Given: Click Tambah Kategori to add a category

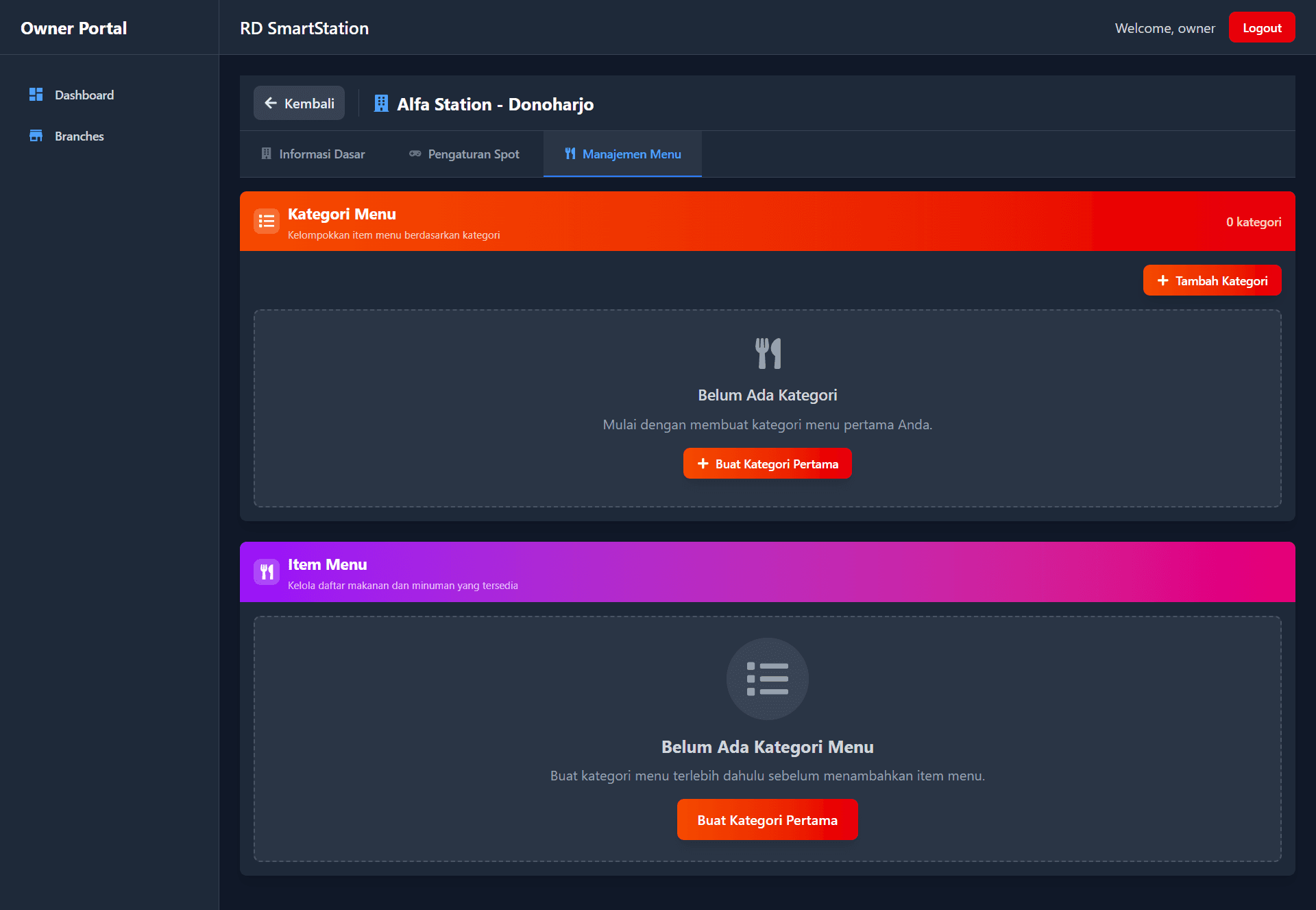Looking at the screenshot, I should 1212,280.
